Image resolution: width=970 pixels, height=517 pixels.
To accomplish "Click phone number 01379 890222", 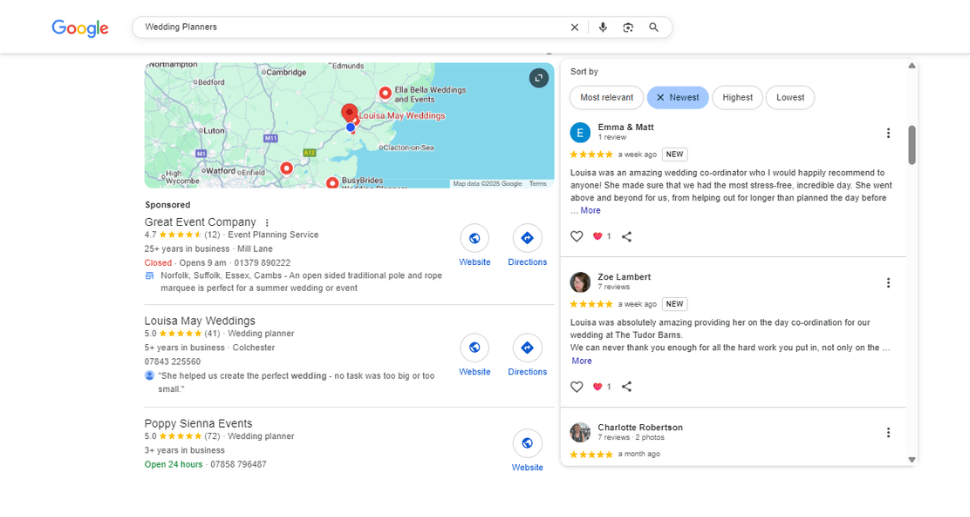I will pos(262,263).
